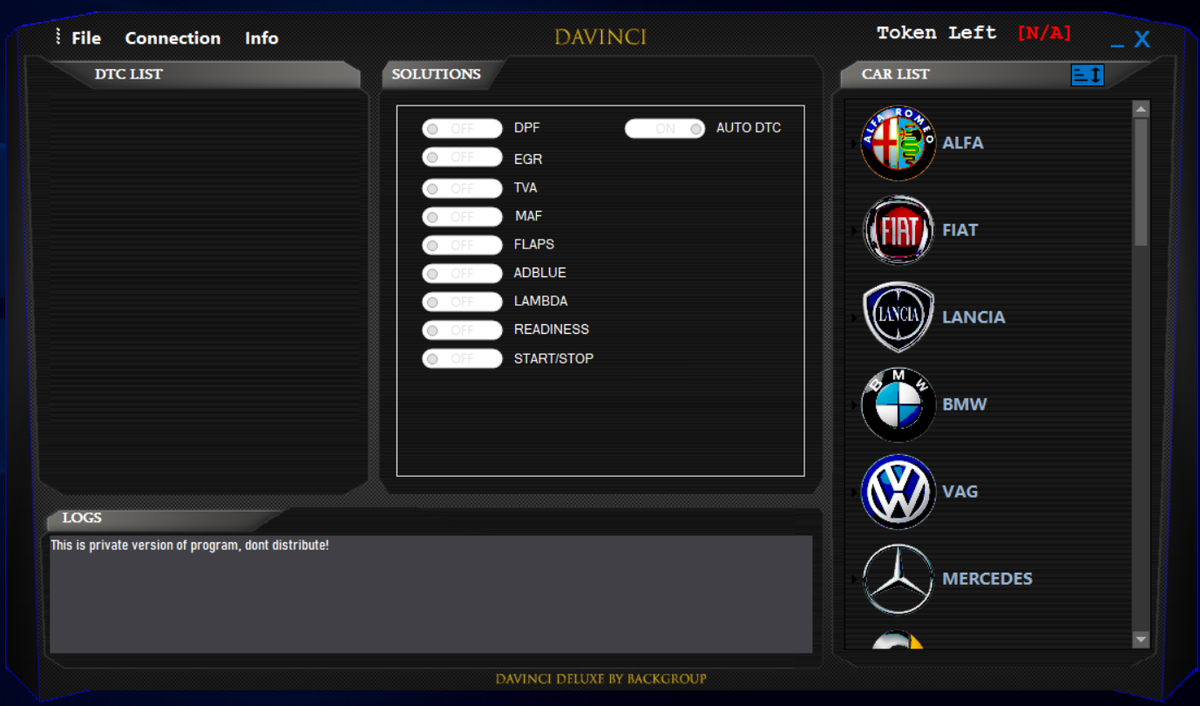Click the car list scrollbar down arrow
This screenshot has width=1200, height=706.
[1141, 639]
